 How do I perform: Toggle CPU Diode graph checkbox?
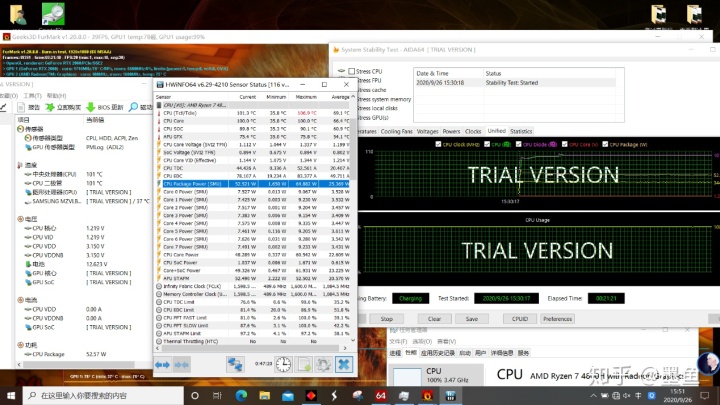[518, 144]
